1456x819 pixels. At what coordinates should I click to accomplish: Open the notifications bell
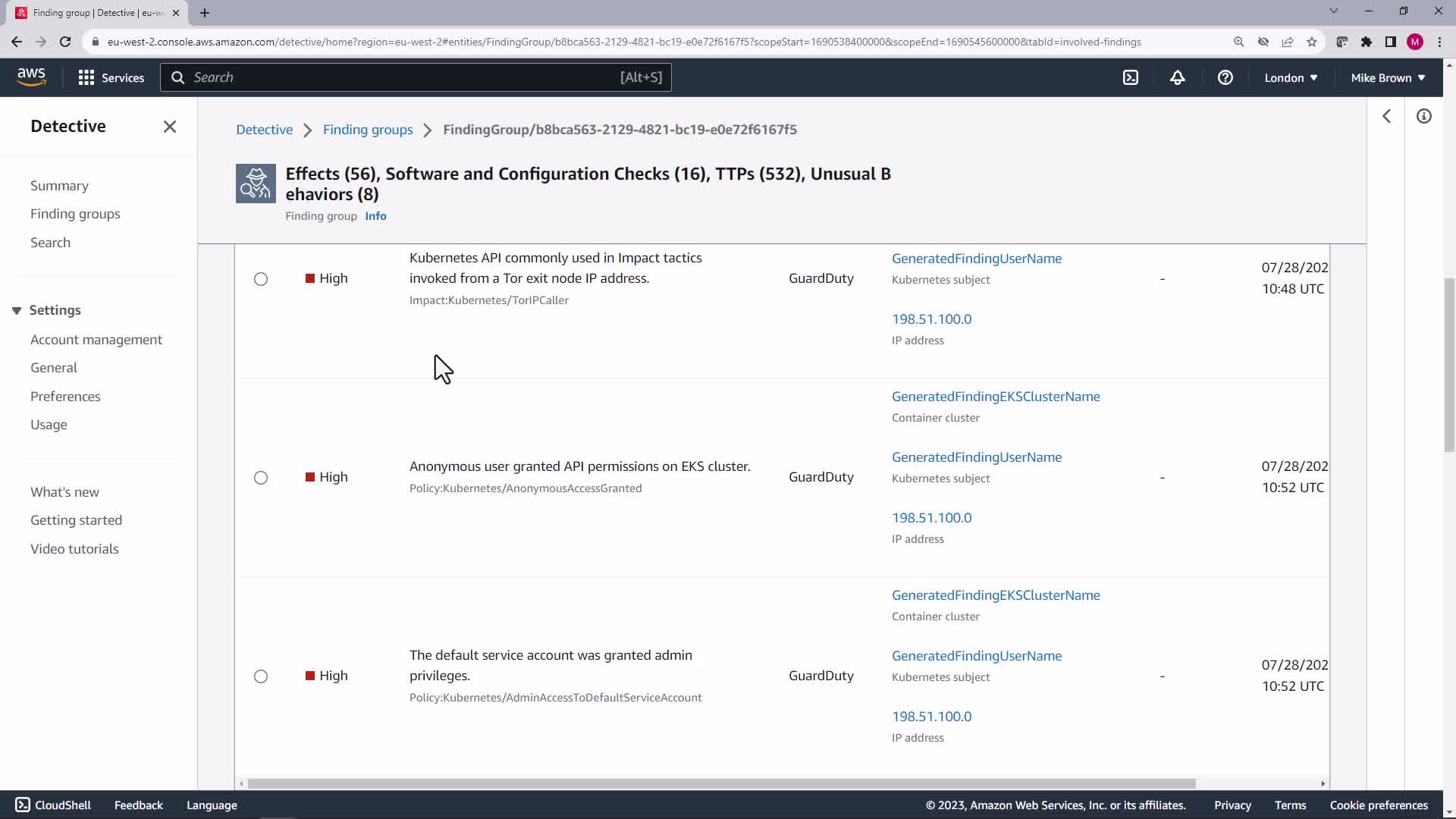pos(1177,77)
